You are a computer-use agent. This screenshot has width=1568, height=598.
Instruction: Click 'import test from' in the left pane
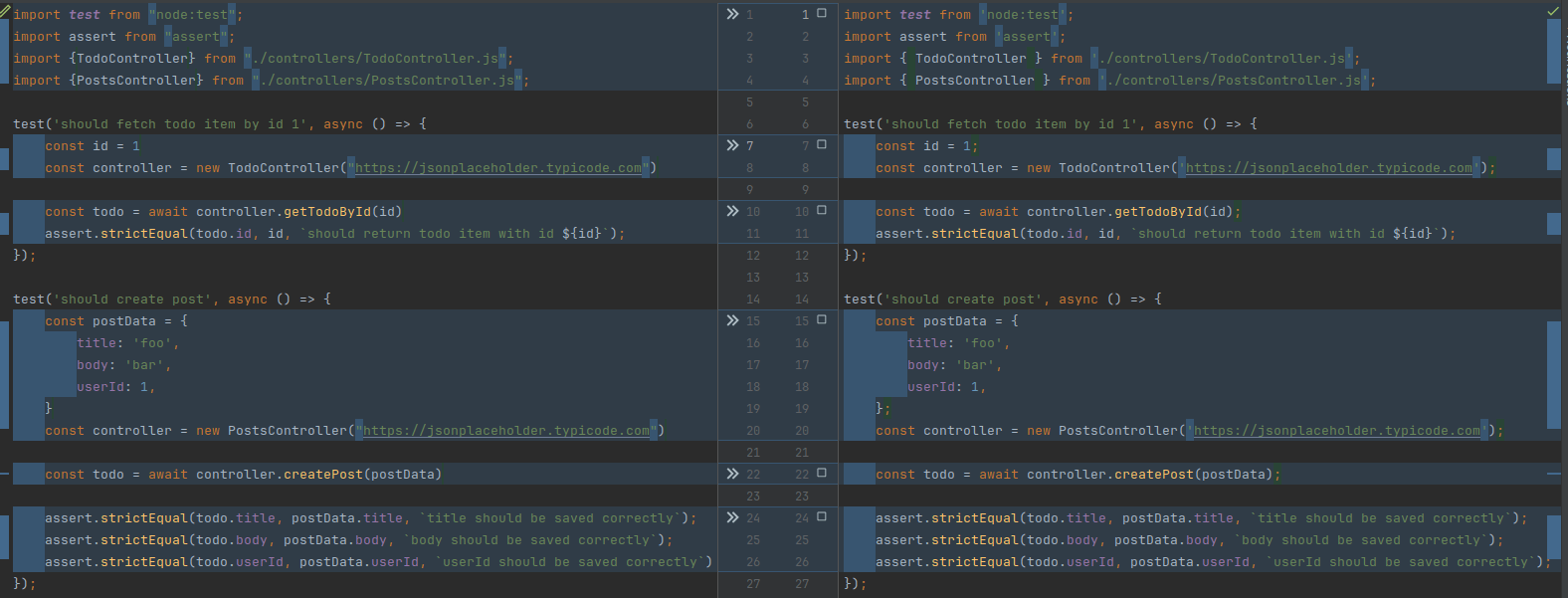pos(77,15)
